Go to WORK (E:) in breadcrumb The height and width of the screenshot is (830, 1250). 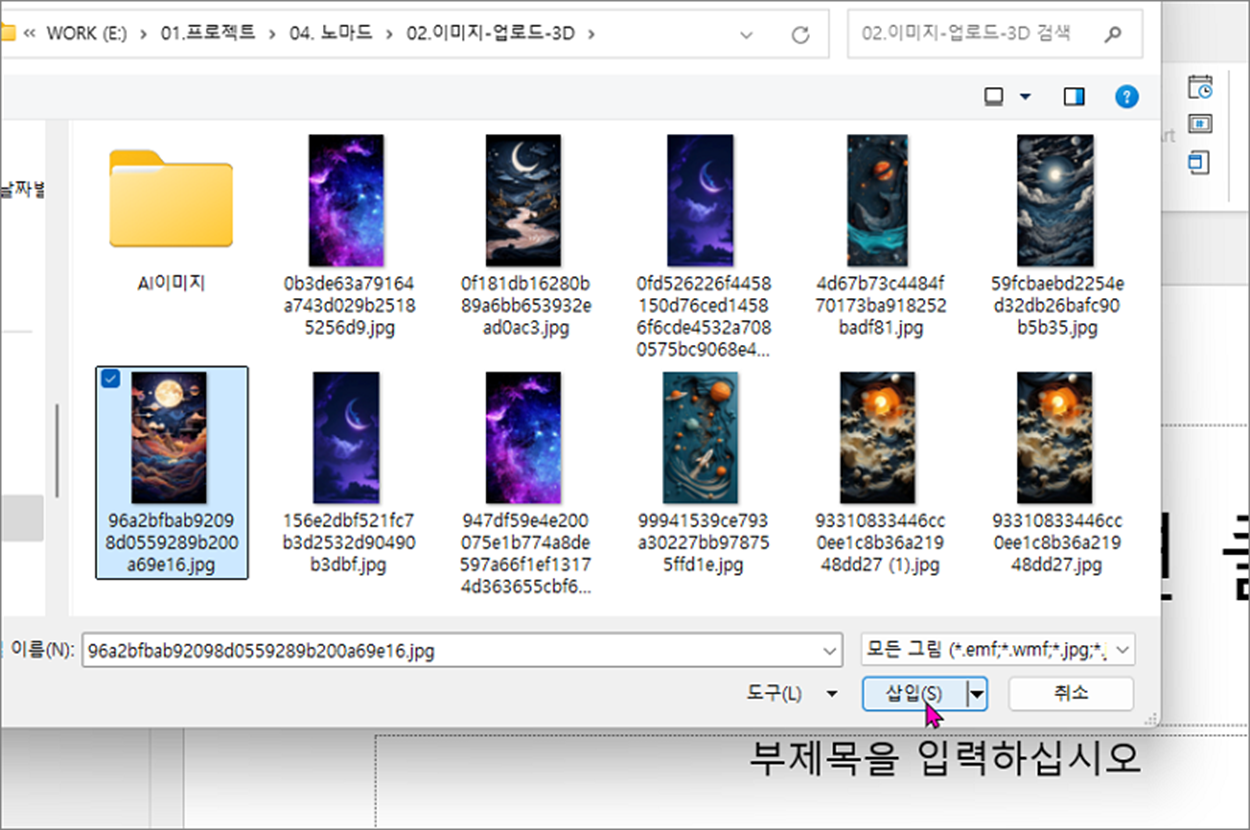tap(86, 33)
